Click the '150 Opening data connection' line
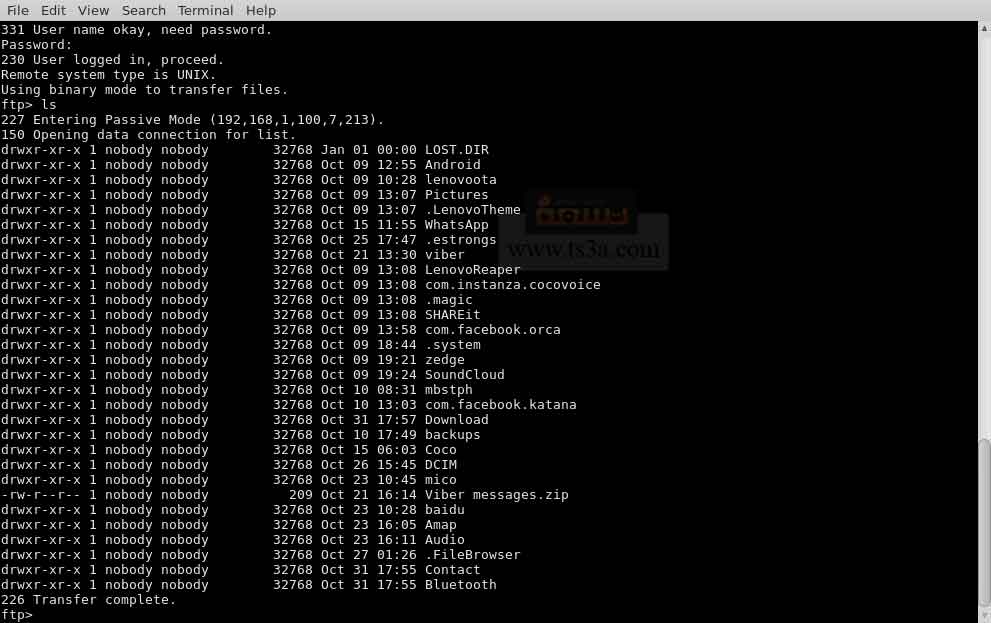The image size is (991, 623). click(149, 135)
